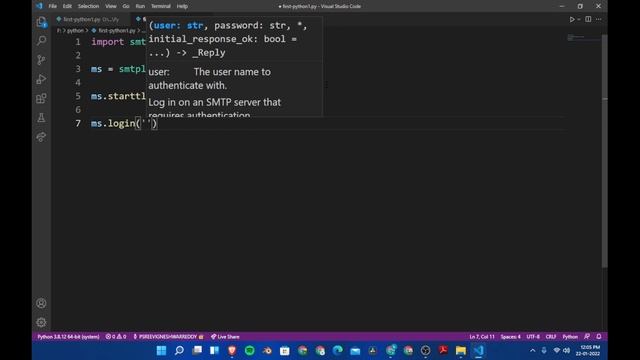Open the clock and date flyout
Screen dimensions: 640x360
point(588,350)
